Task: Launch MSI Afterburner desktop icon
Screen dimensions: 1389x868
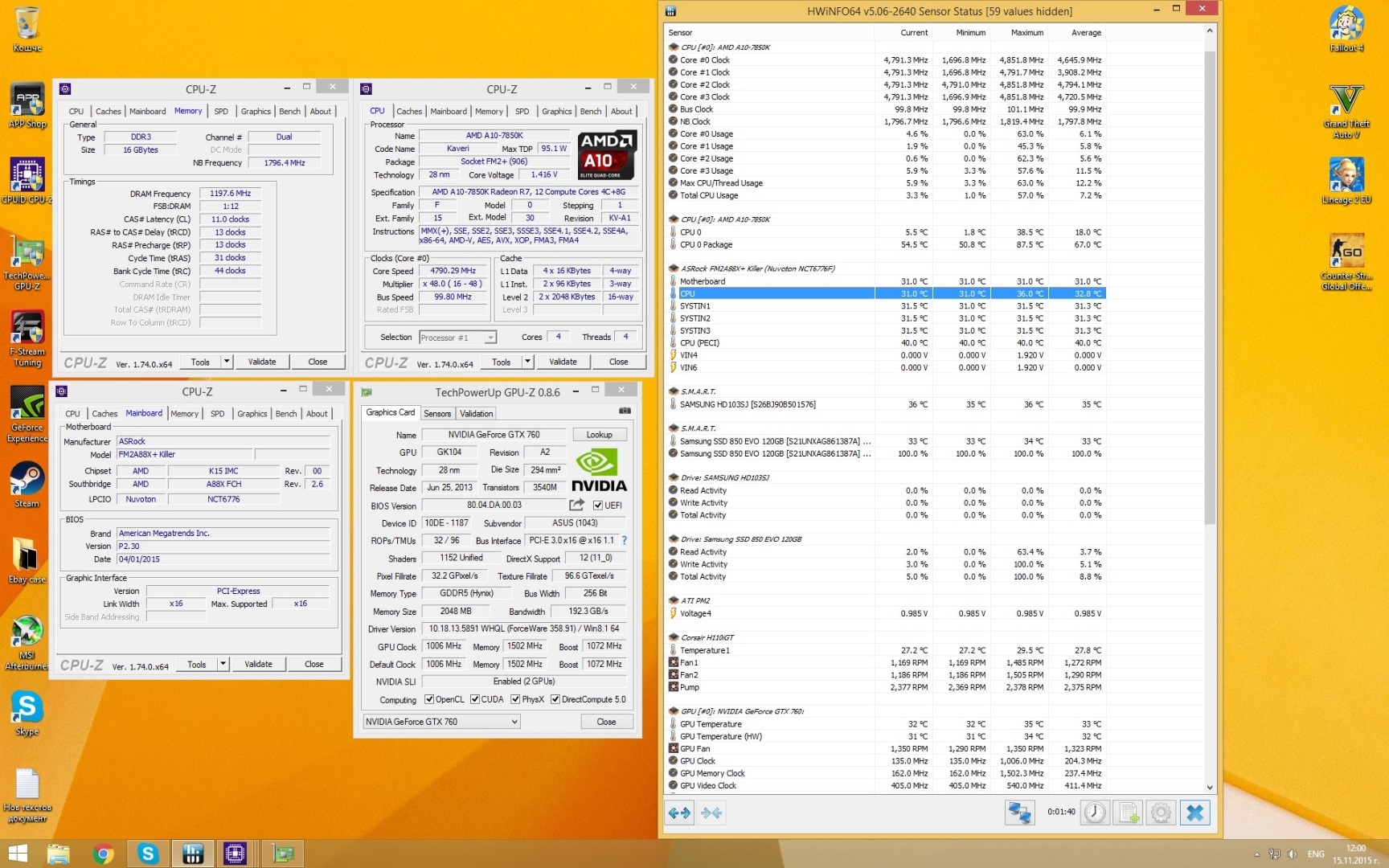Action: click(x=27, y=641)
